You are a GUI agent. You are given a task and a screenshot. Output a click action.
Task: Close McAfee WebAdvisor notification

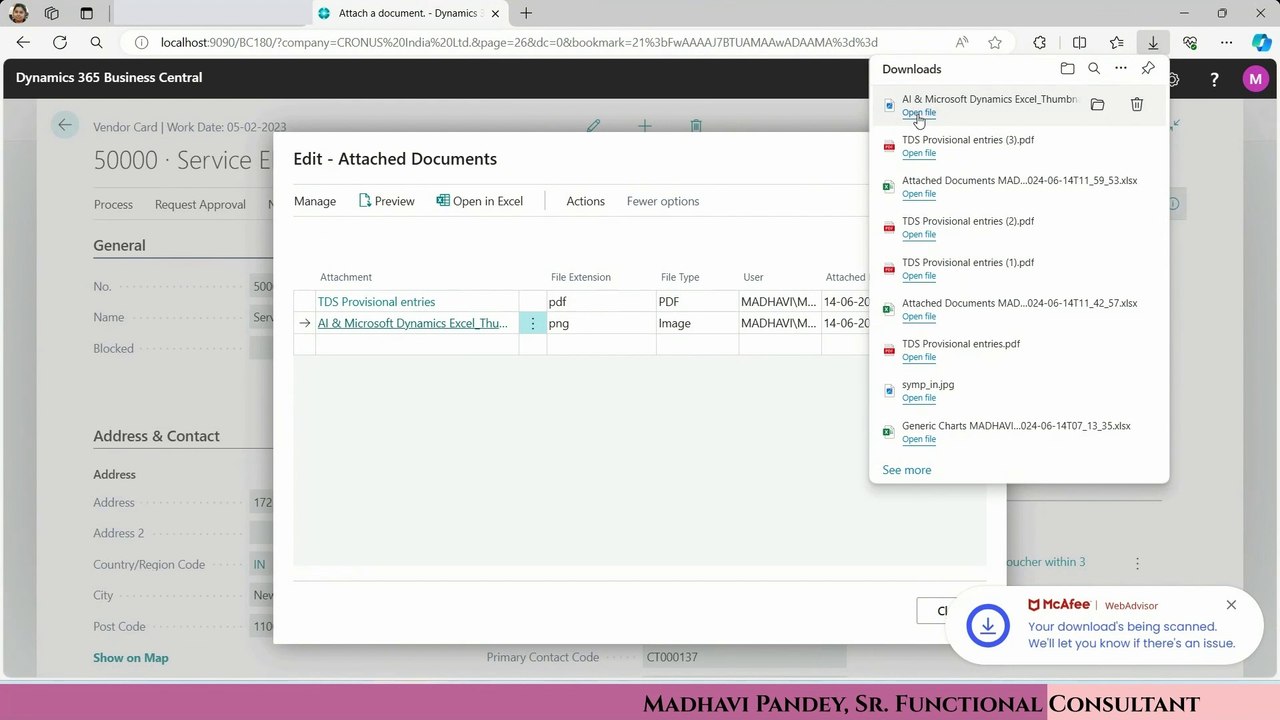(1231, 605)
